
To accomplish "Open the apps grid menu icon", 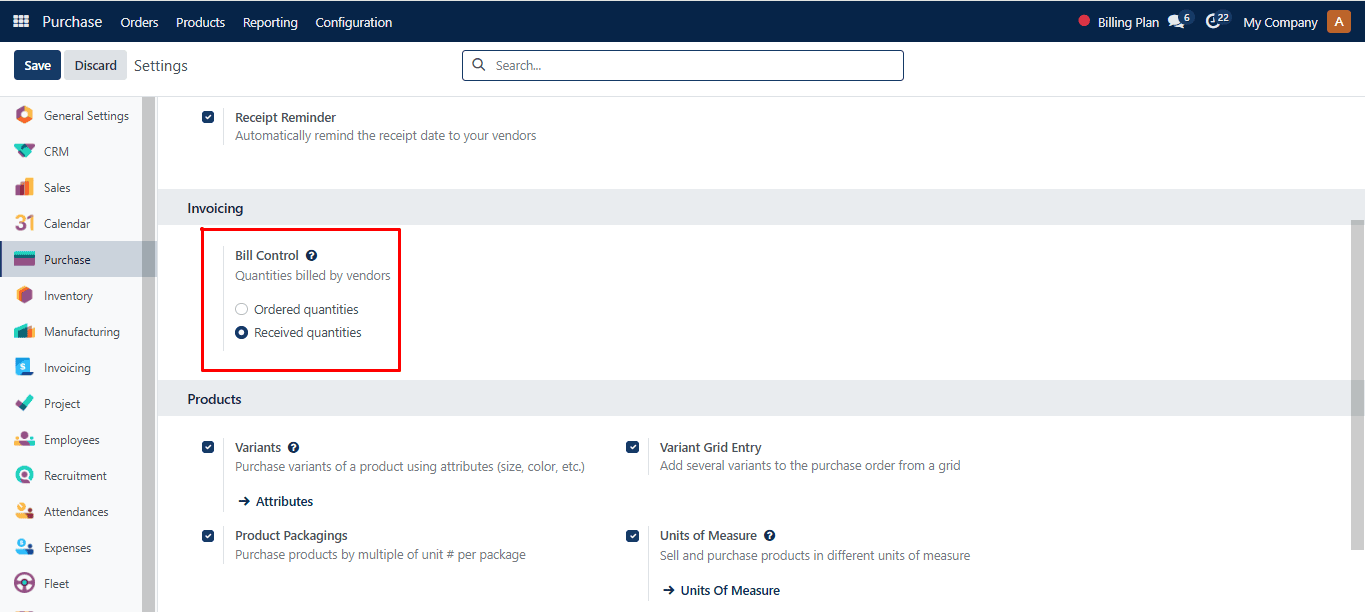I will (x=21, y=21).
